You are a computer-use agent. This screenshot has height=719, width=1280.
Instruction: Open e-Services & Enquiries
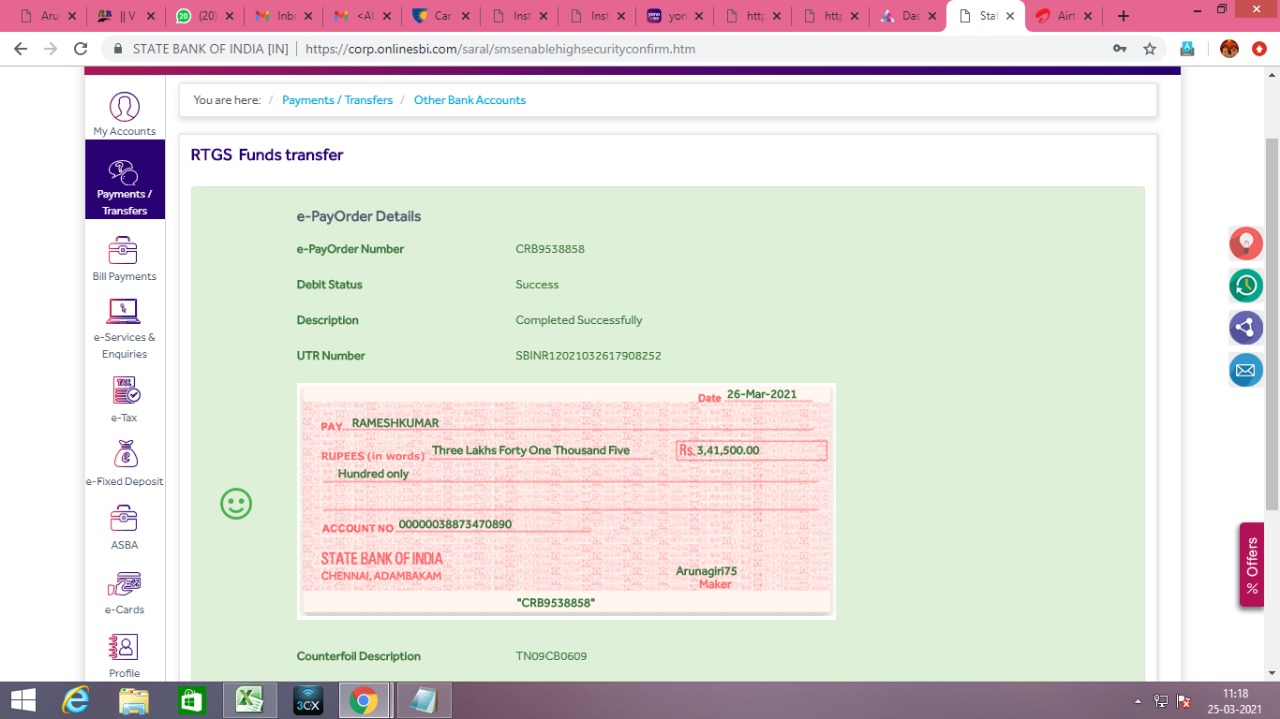tap(124, 328)
